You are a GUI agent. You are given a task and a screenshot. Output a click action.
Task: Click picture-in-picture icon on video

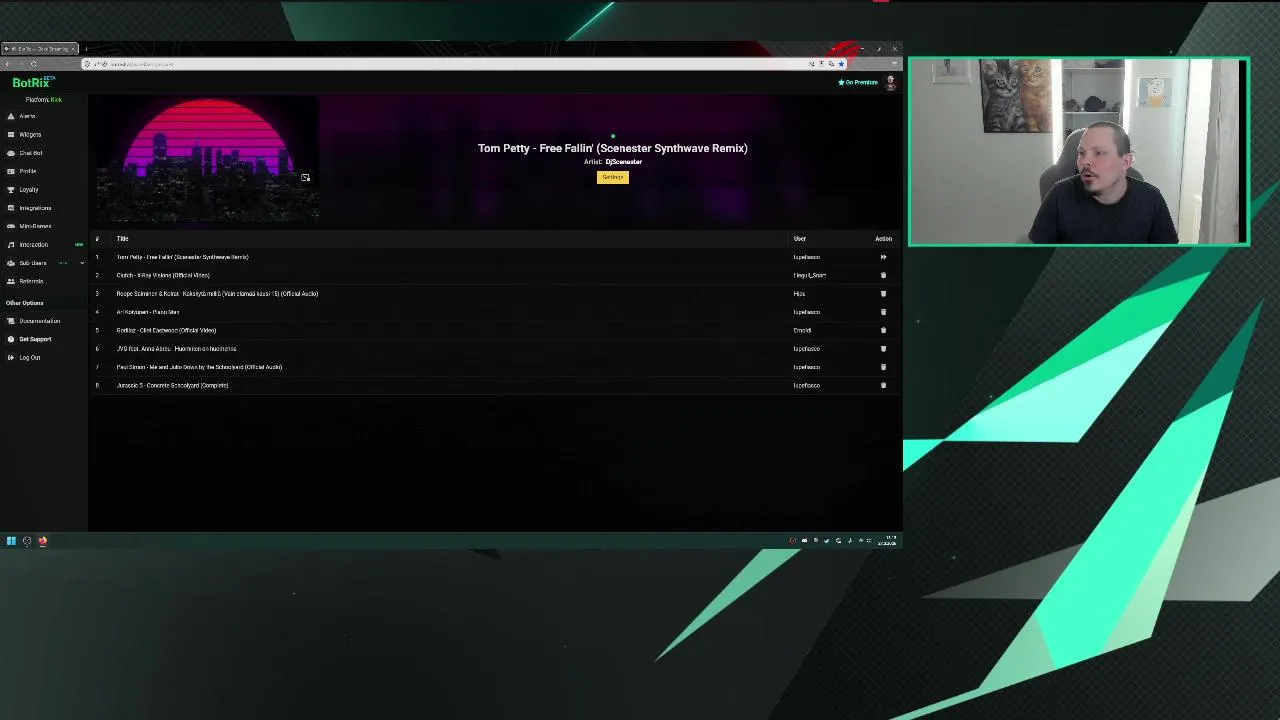coord(305,178)
